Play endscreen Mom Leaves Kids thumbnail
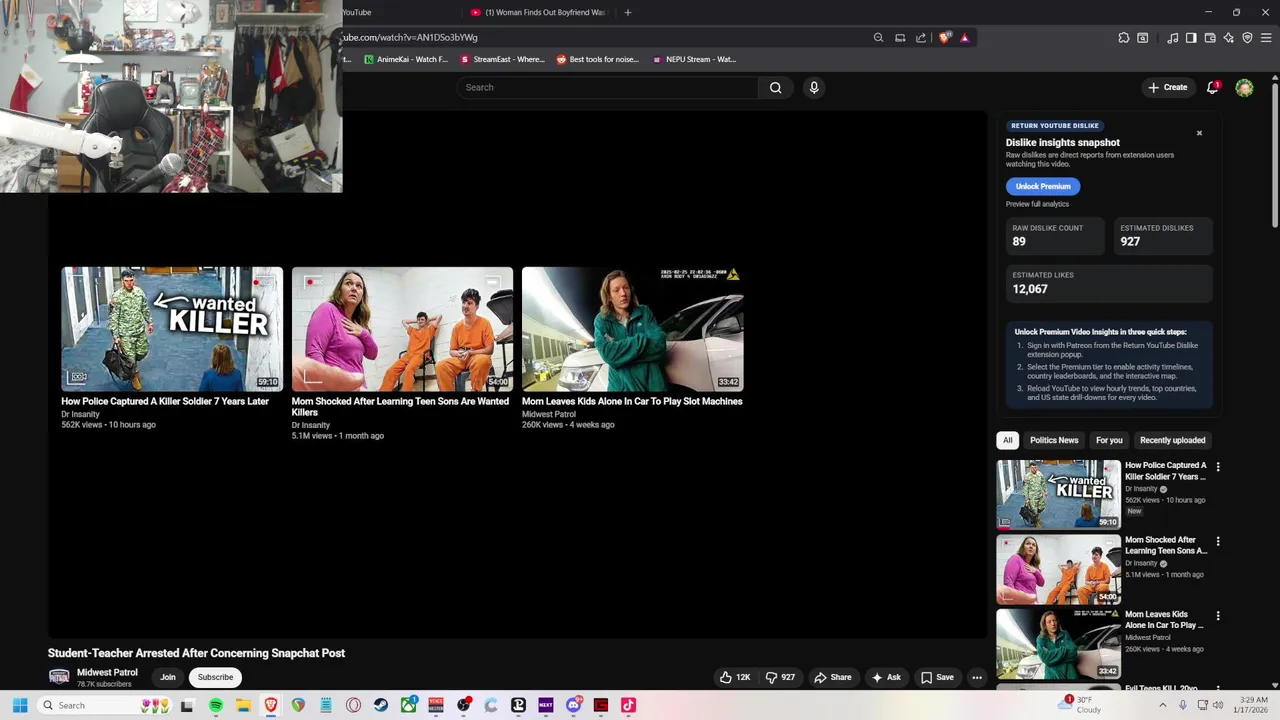The height and width of the screenshot is (720, 1280). (x=632, y=329)
